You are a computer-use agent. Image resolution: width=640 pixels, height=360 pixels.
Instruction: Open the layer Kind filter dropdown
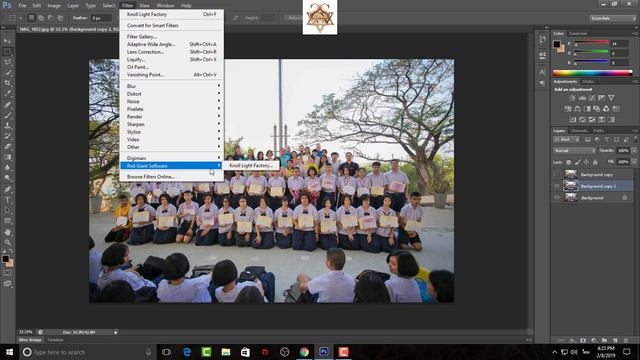click(566, 140)
